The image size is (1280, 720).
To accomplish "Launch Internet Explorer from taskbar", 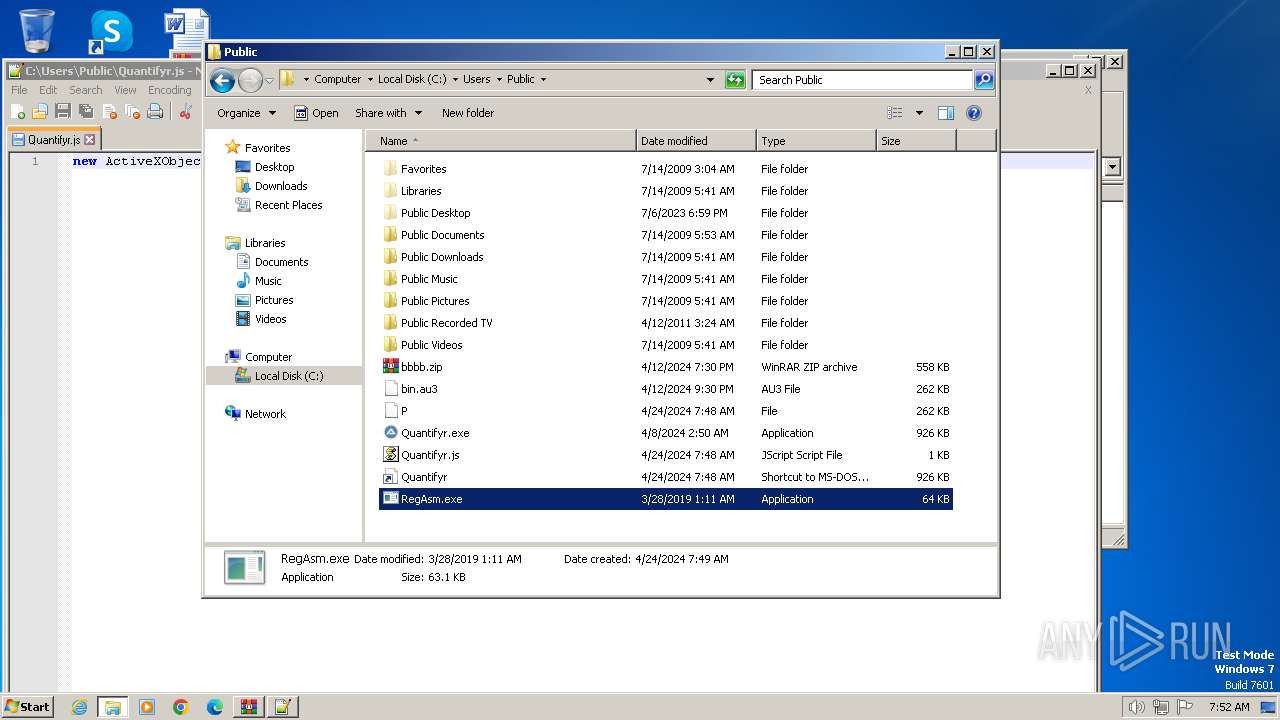I will 79,707.
